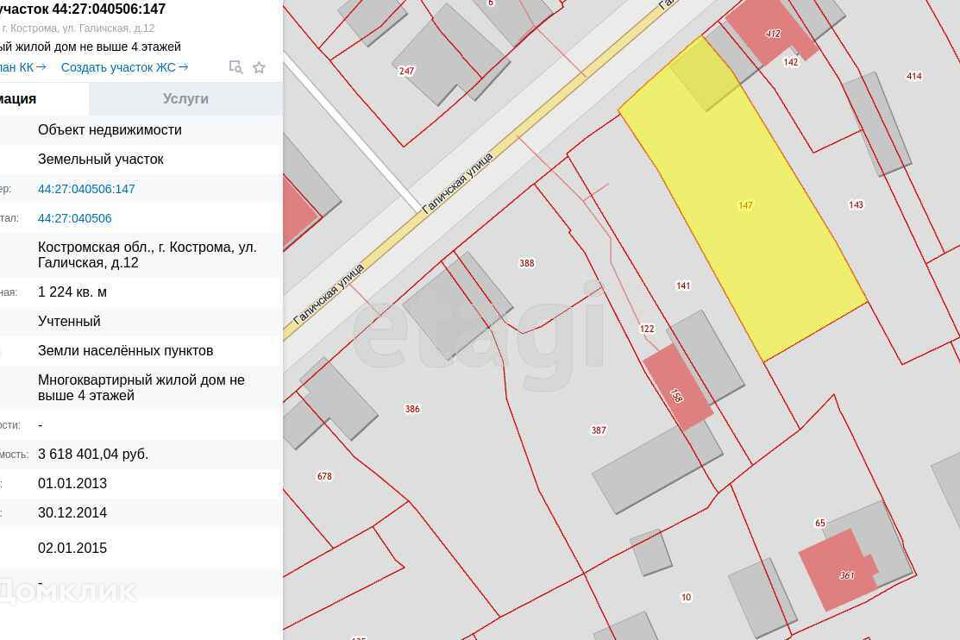This screenshot has width=960, height=640.
Task: Switch to the 'Услуги' tab
Action: [185, 99]
